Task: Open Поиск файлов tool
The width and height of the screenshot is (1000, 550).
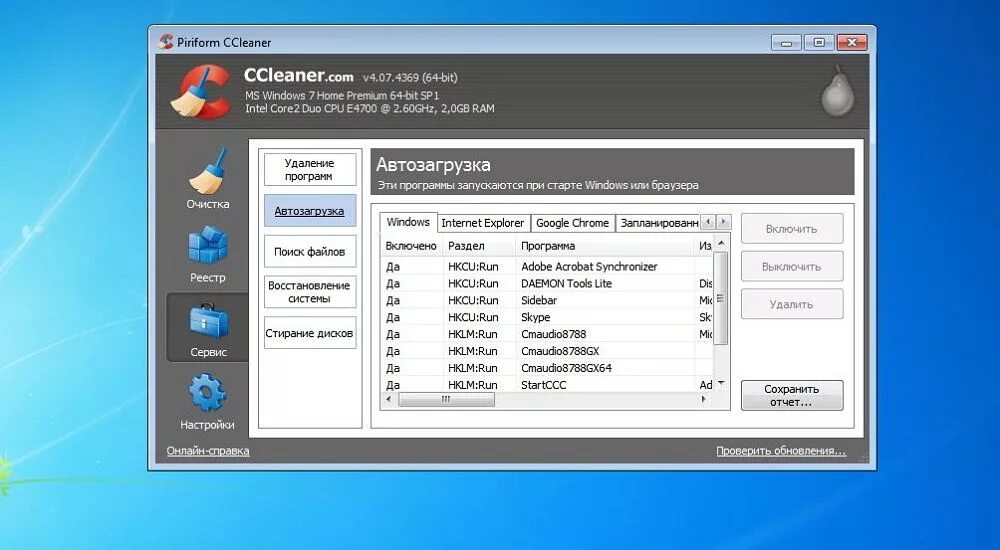Action: (x=310, y=251)
